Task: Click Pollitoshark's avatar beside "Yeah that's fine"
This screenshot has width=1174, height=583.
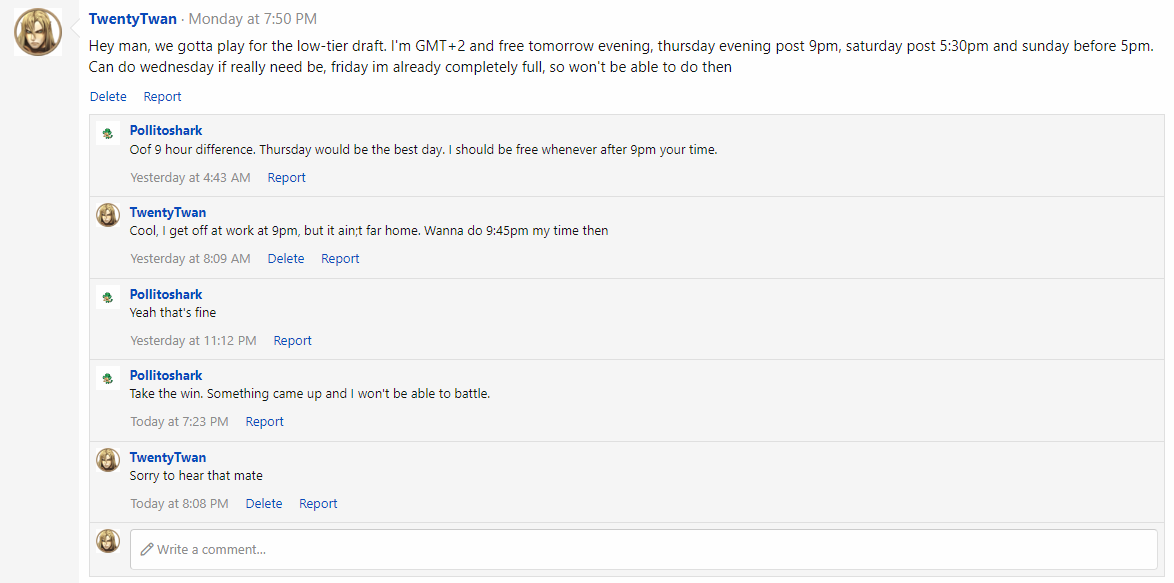Action: tap(108, 297)
